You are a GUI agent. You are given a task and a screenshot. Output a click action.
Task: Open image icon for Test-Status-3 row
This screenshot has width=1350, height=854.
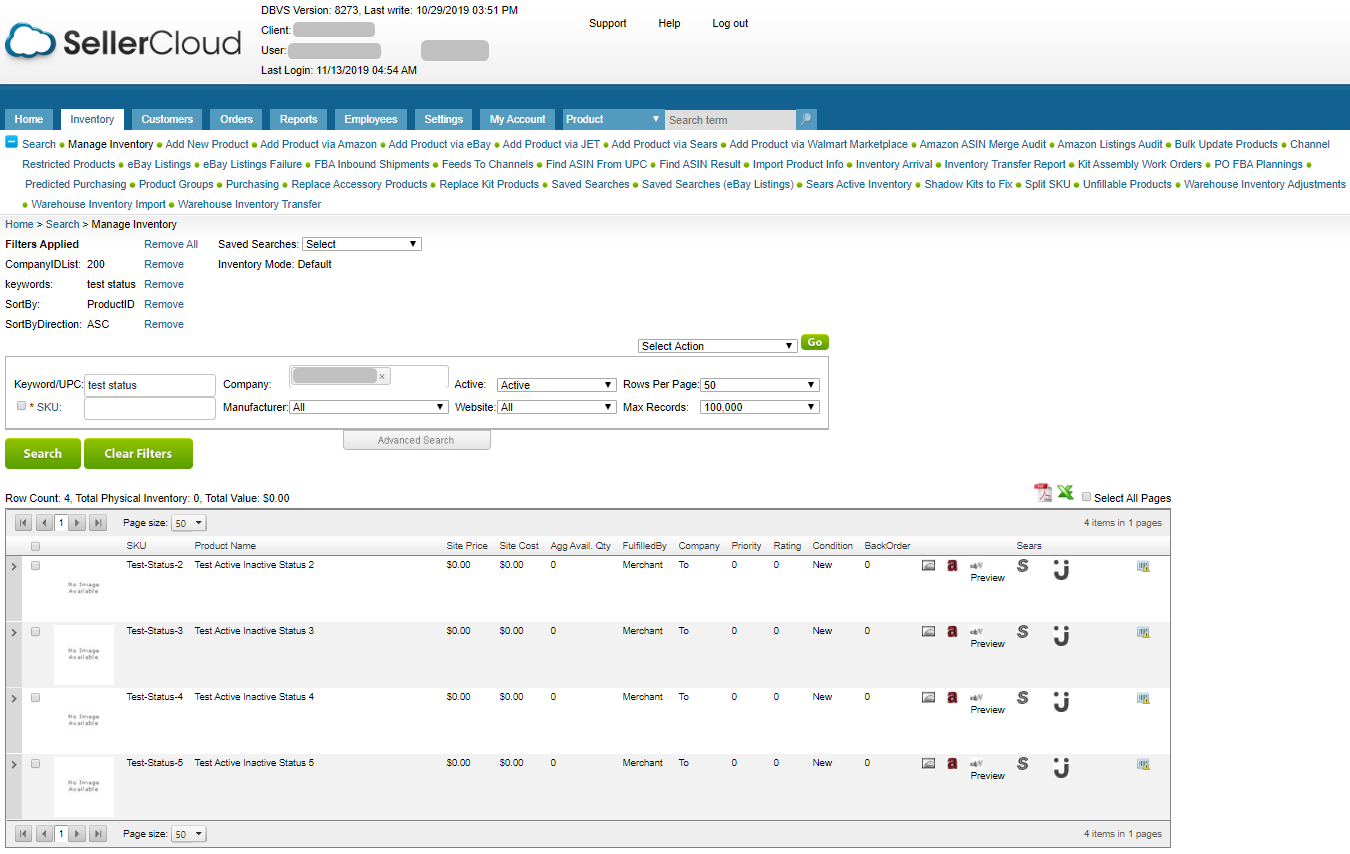click(x=928, y=632)
